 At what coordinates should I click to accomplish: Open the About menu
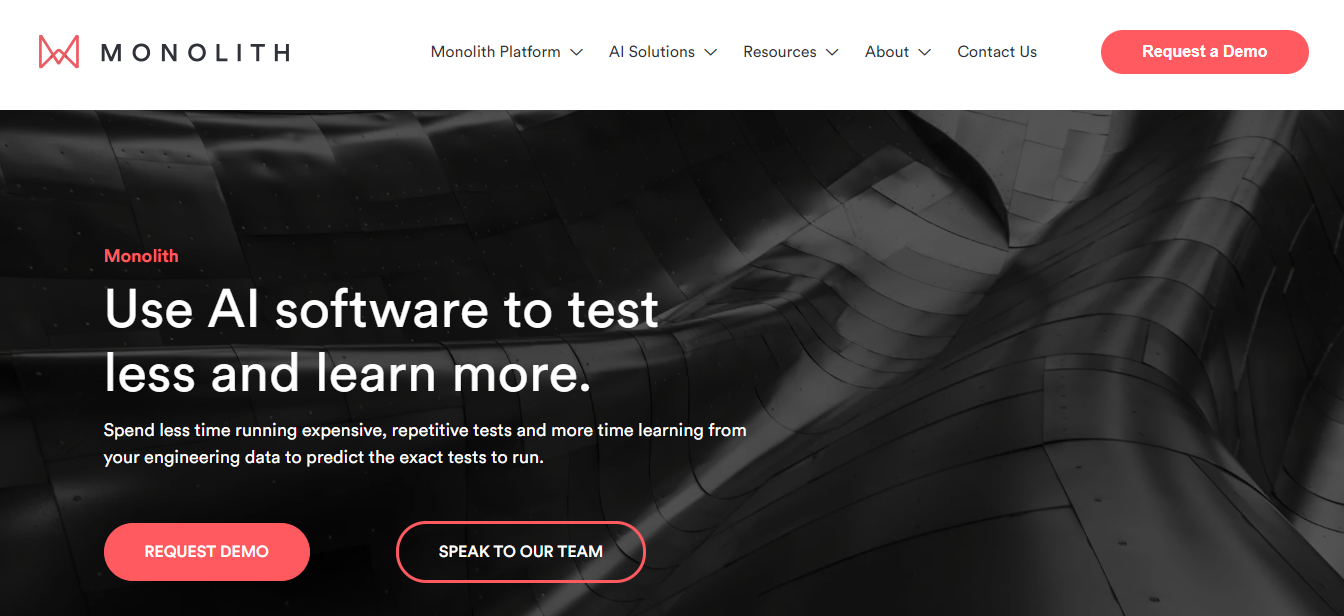(886, 52)
